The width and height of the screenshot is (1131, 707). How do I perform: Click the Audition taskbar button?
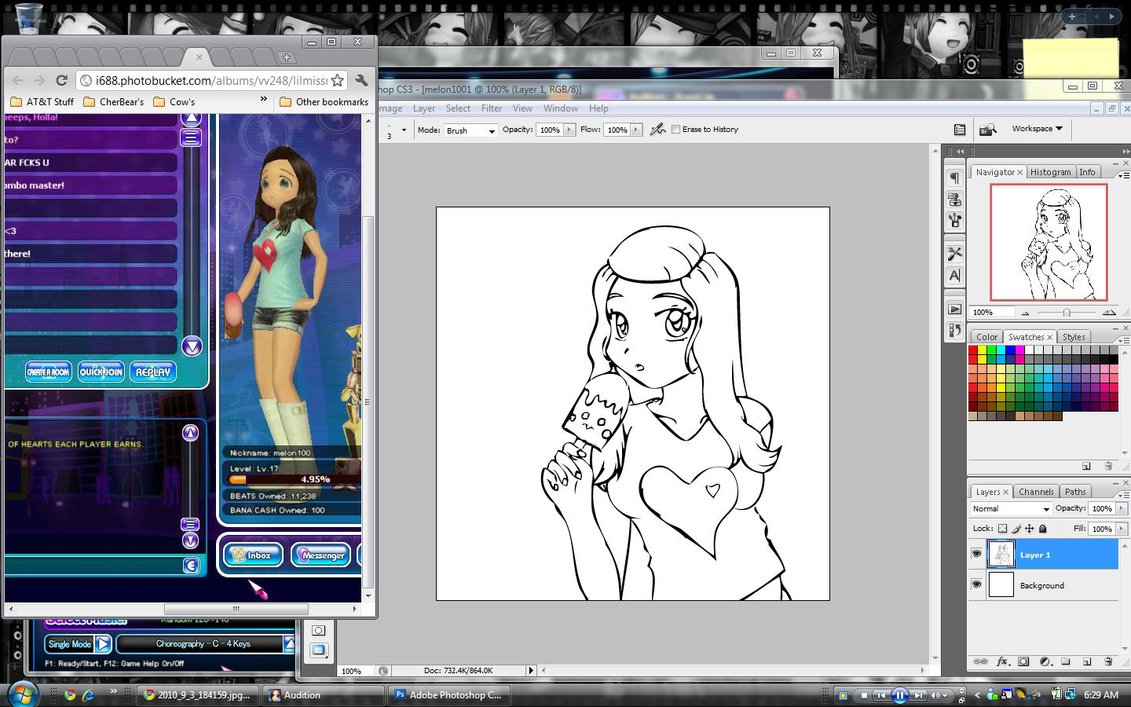(x=322, y=695)
